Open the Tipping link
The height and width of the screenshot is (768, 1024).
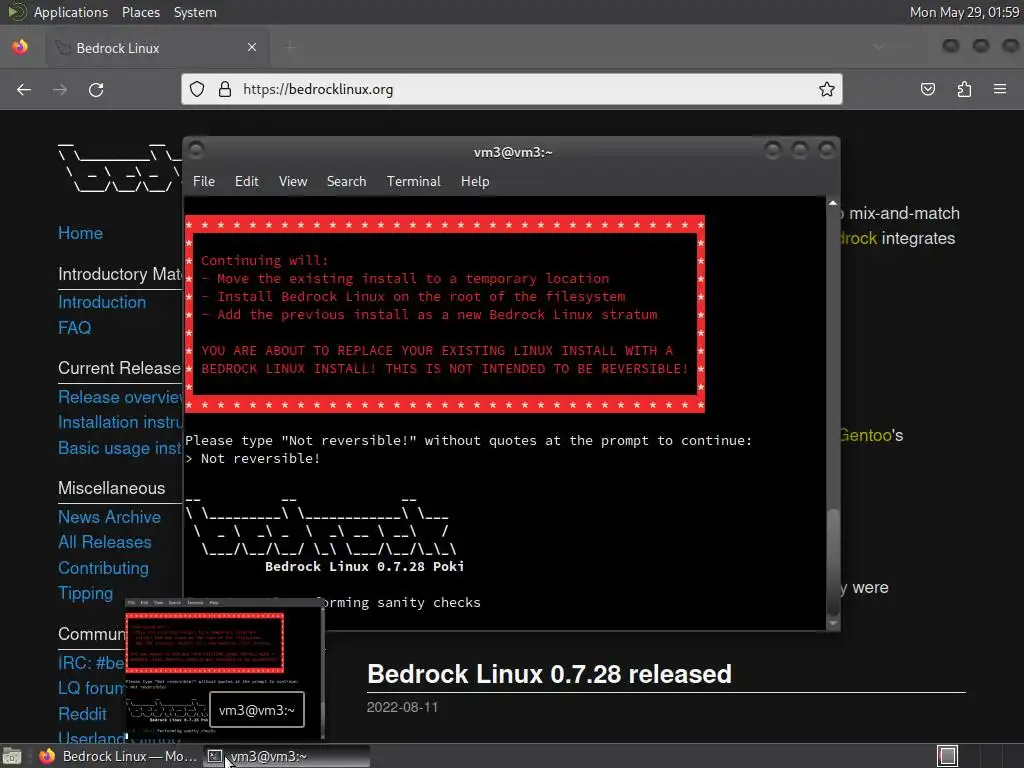[x=86, y=593]
